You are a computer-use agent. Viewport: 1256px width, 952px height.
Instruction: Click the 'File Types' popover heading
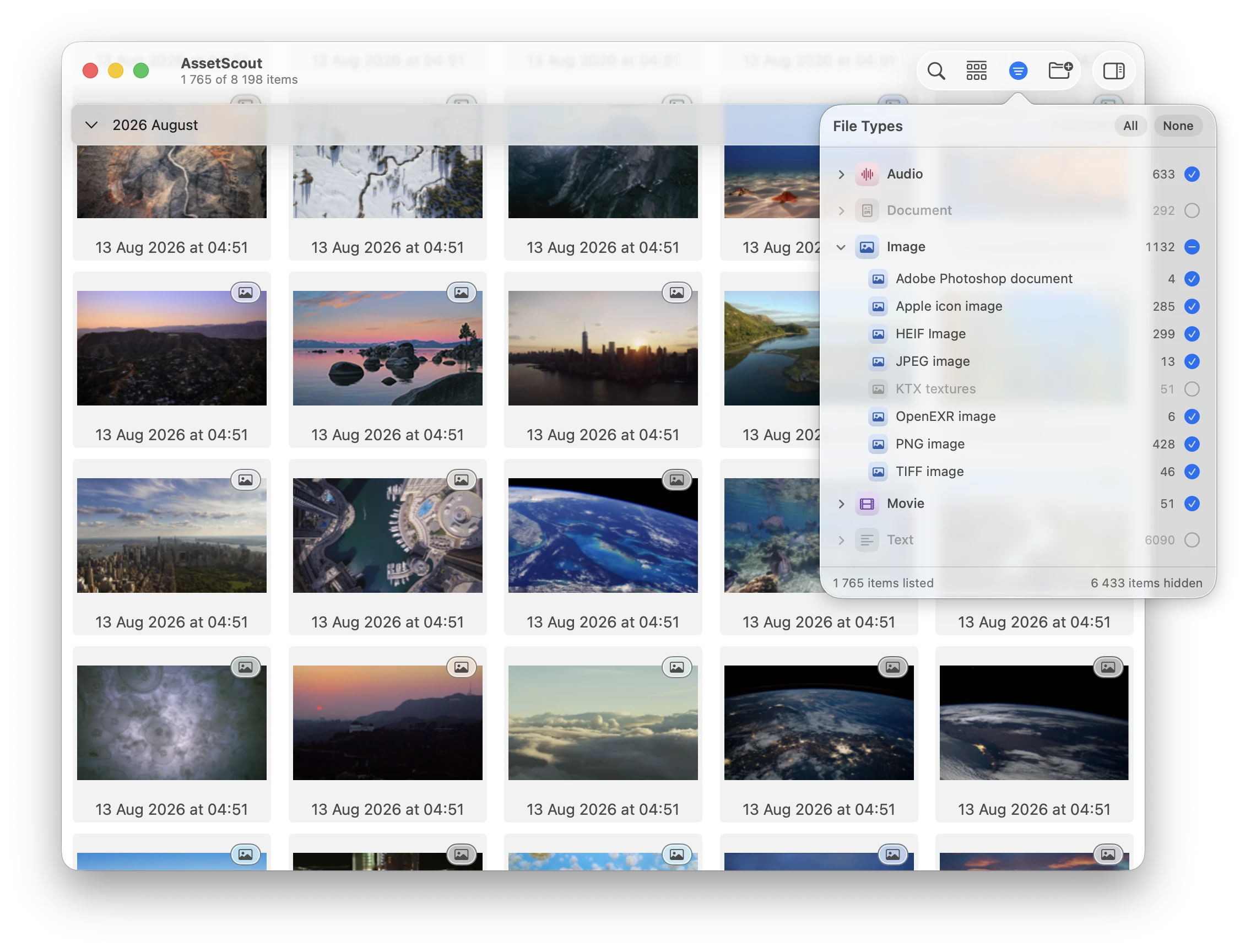867,126
